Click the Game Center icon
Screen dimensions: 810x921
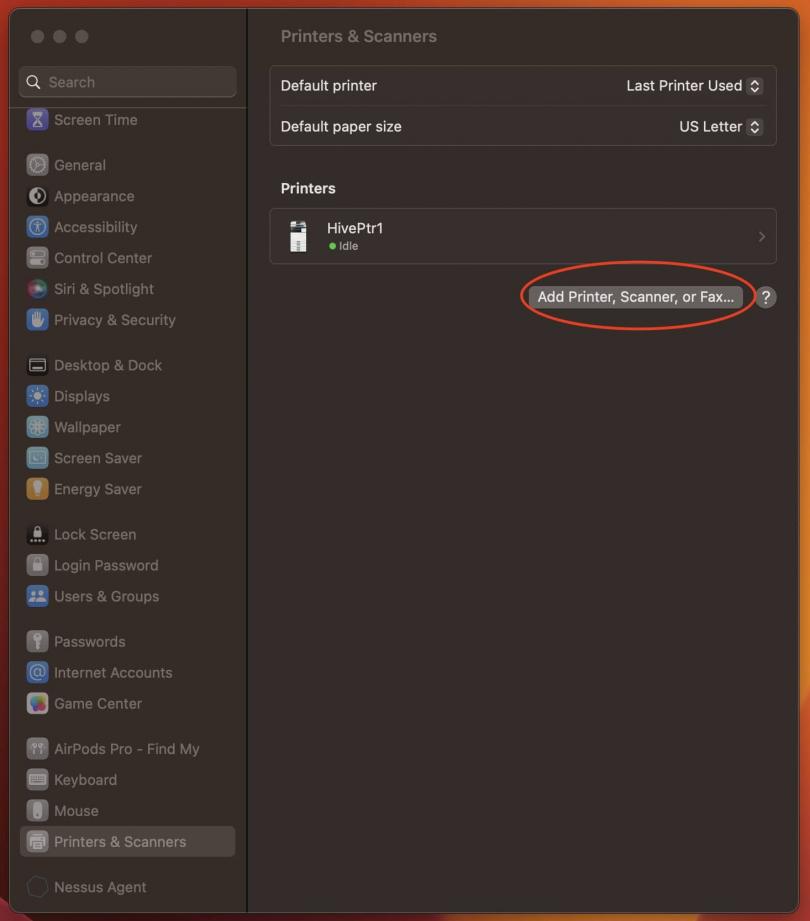37,704
